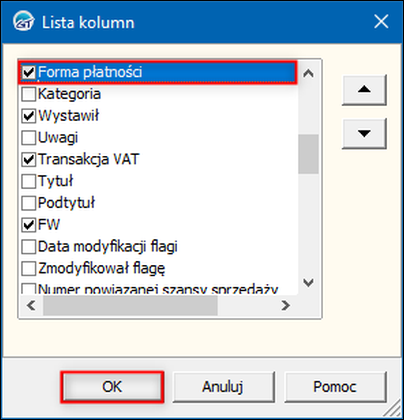Click the horizontal scroll right arrow
The height and width of the screenshot is (420, 404).
286,305
